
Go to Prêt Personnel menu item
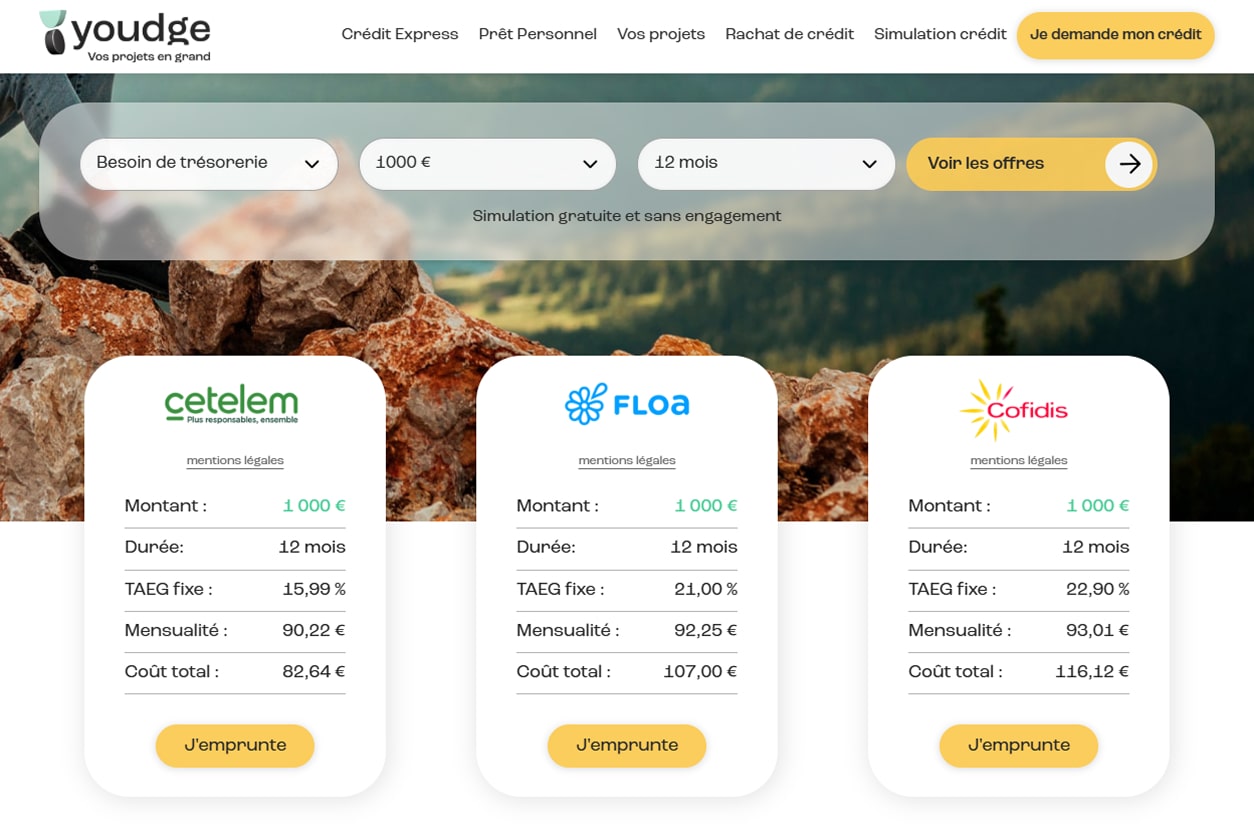point(538,34)
